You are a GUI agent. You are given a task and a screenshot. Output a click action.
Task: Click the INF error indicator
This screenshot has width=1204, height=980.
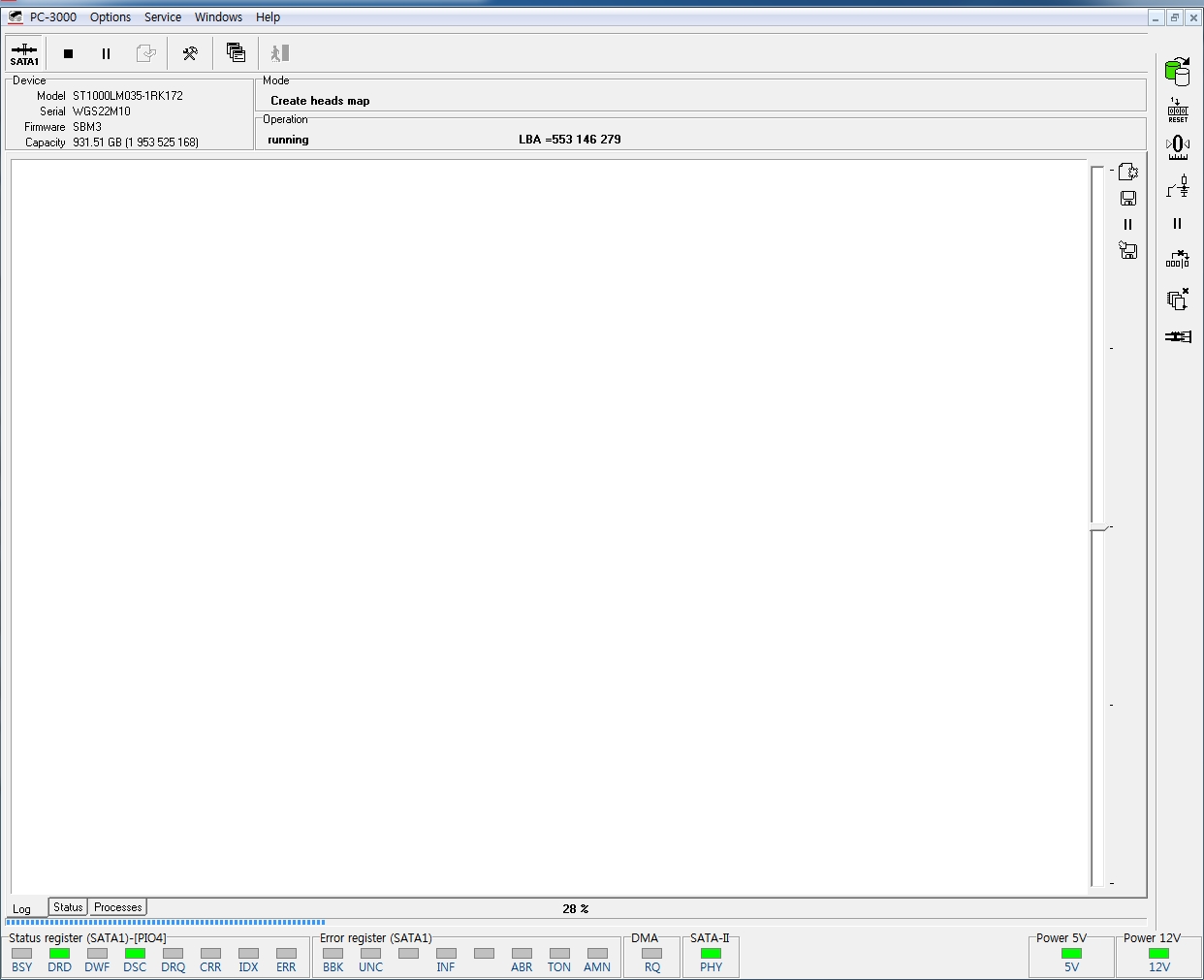tap(446, 954)
